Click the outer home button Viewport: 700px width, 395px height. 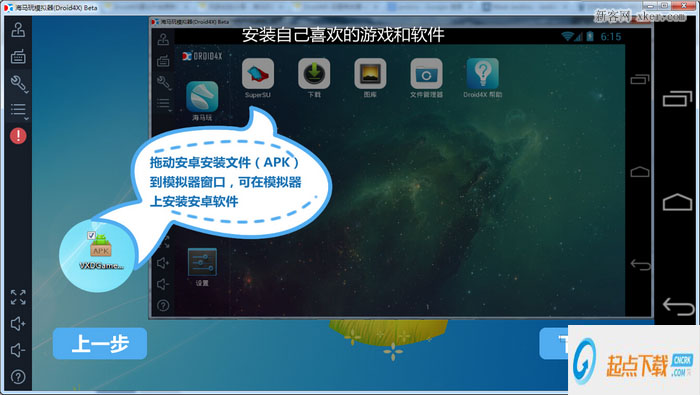click(677, 202)
